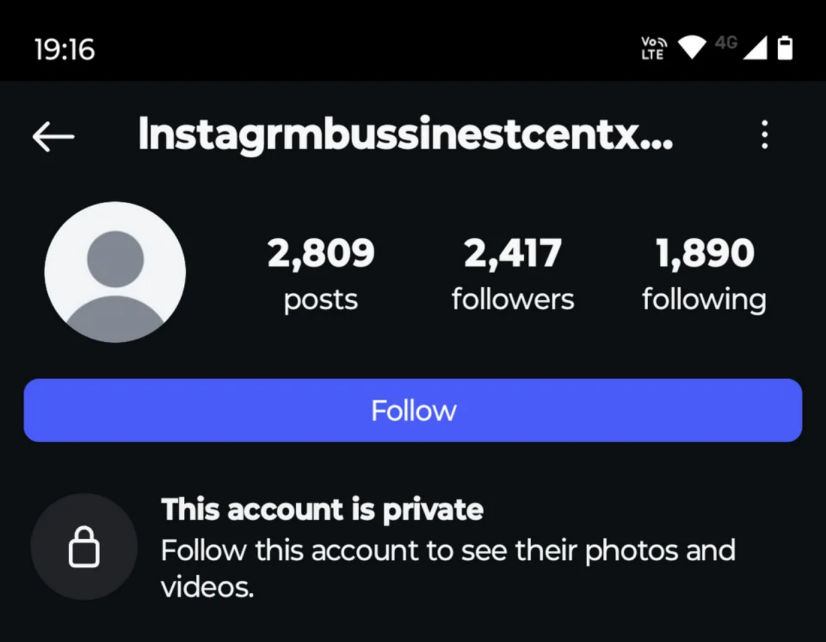Tap the 4G signal strength icon

click(742, 47)
